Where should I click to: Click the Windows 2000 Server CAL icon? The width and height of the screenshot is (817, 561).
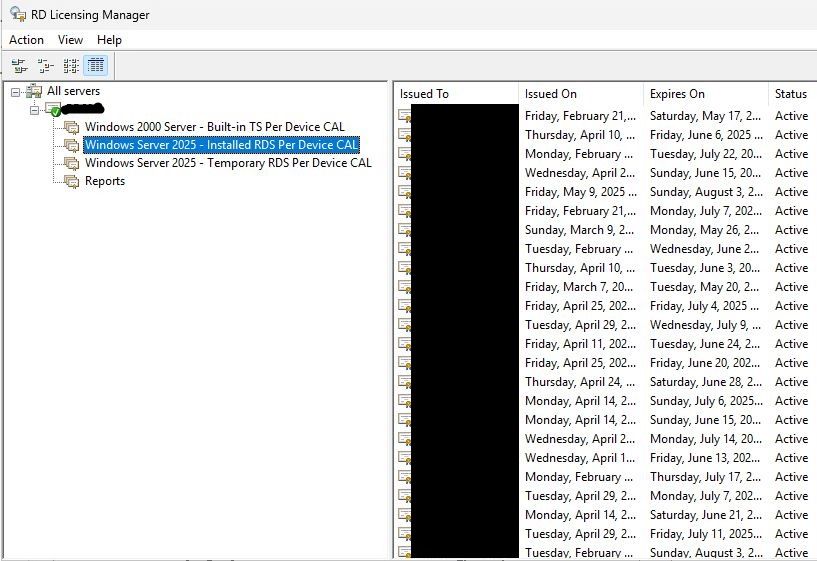[x=71, y=127]
